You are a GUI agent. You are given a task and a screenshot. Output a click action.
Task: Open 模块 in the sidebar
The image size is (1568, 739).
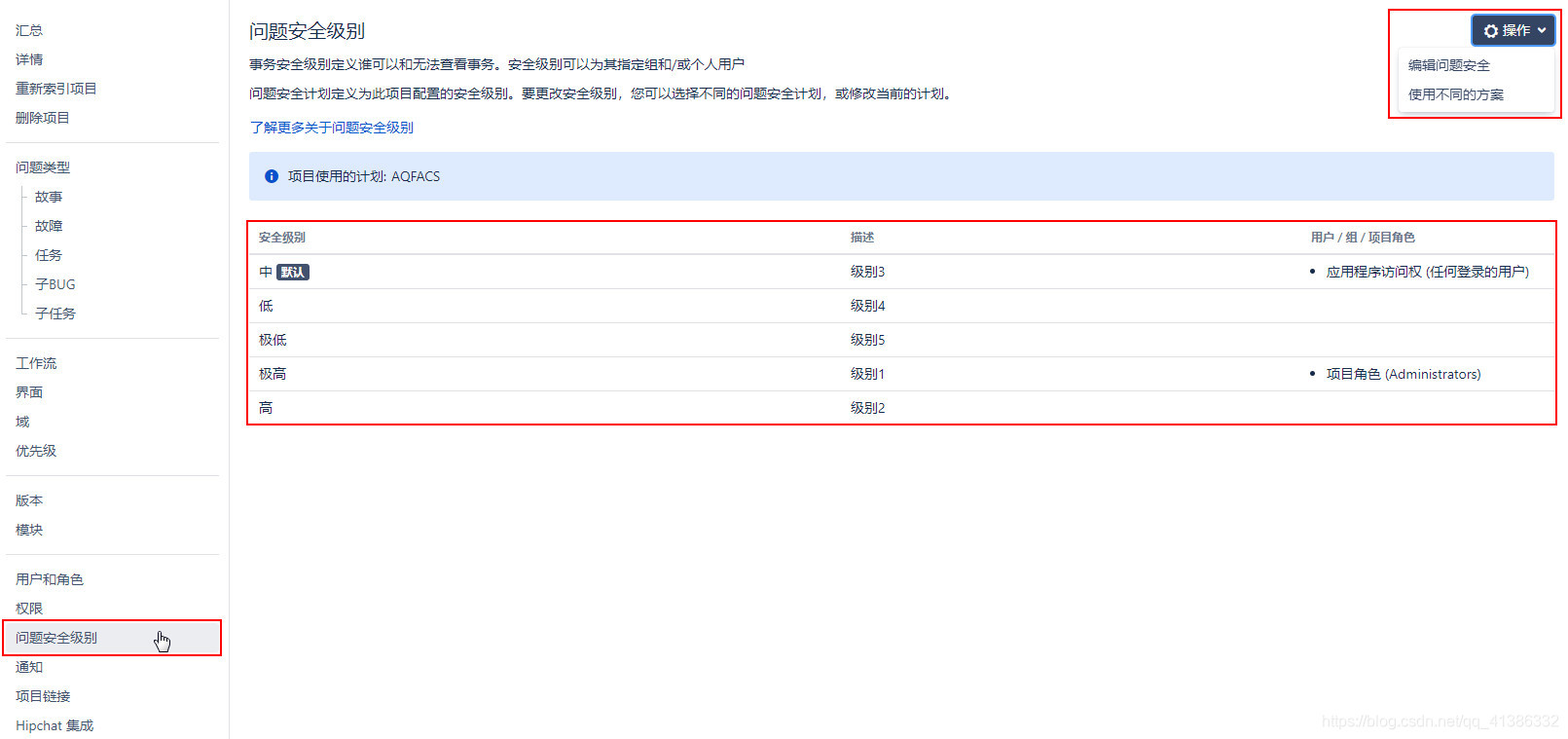(29, 530)
